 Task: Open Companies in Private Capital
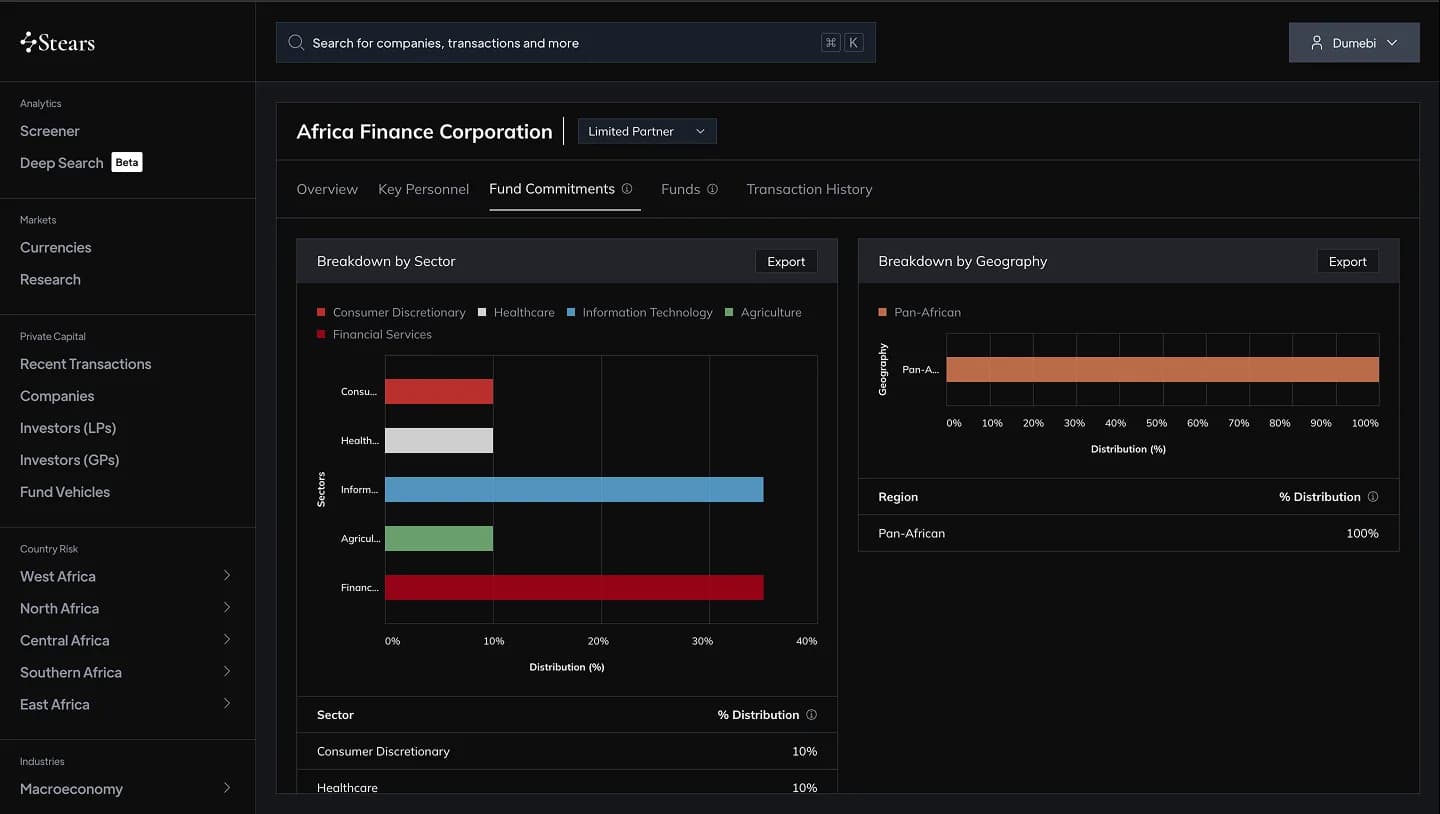point(57,396)
